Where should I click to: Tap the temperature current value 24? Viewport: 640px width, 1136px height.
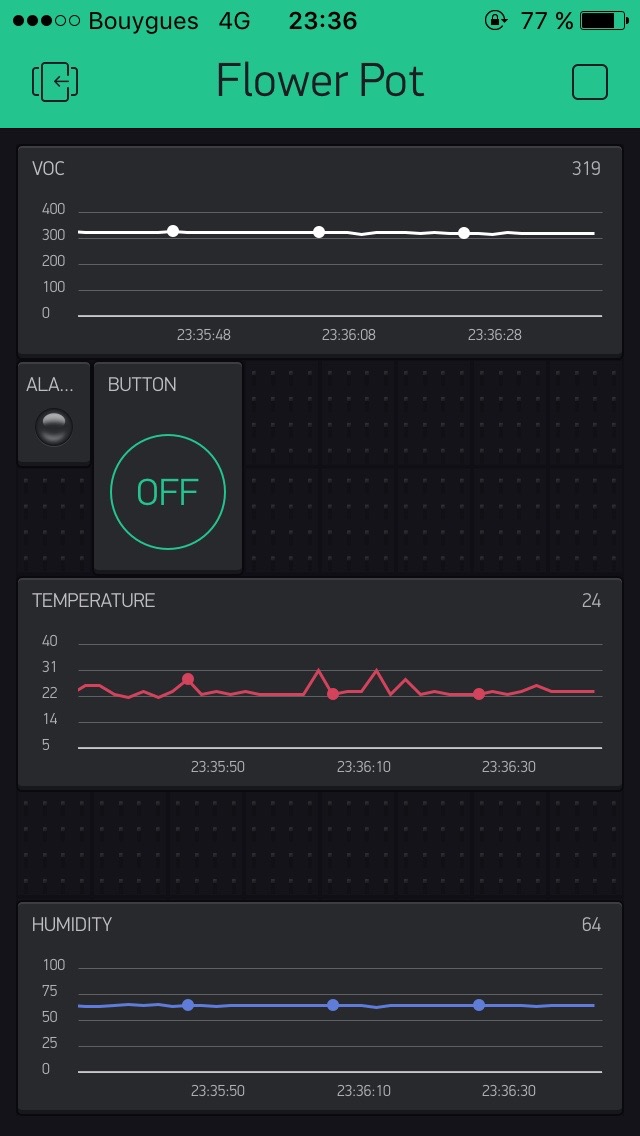[x=591, y=601]
